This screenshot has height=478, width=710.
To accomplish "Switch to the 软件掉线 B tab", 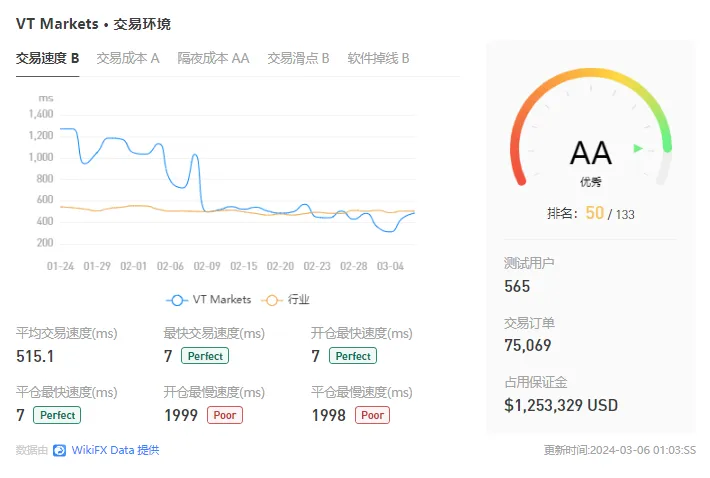I will (378, 58).
